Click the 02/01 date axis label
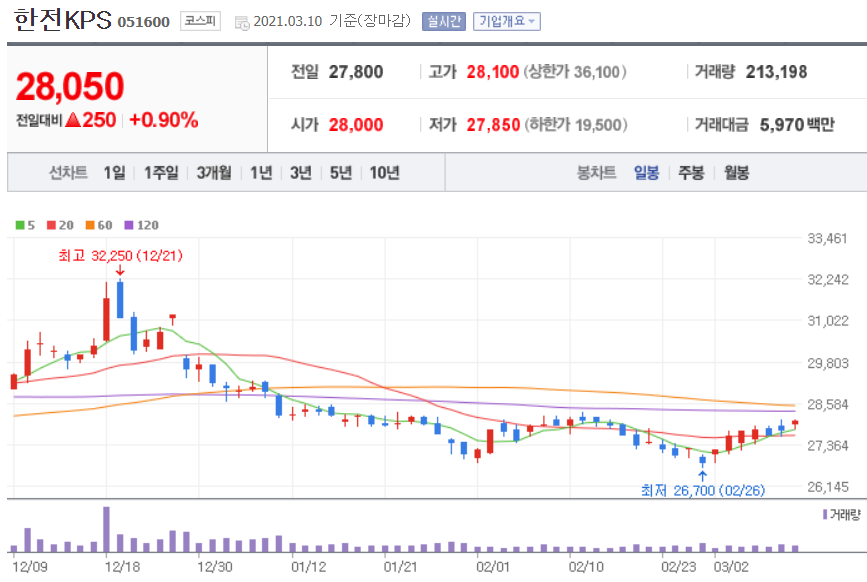The height and width of the screenshot is (582, 867). [493, 567]
